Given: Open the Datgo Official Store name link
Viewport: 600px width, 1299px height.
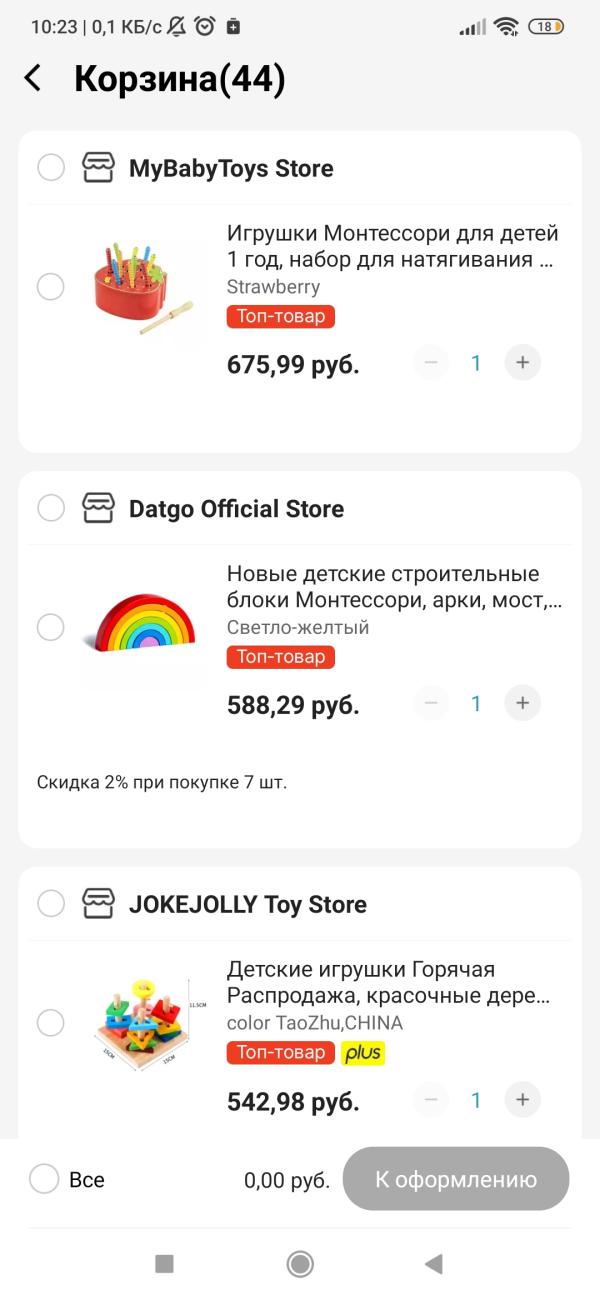Looking at the screenshot, I should tap(236, 508).
